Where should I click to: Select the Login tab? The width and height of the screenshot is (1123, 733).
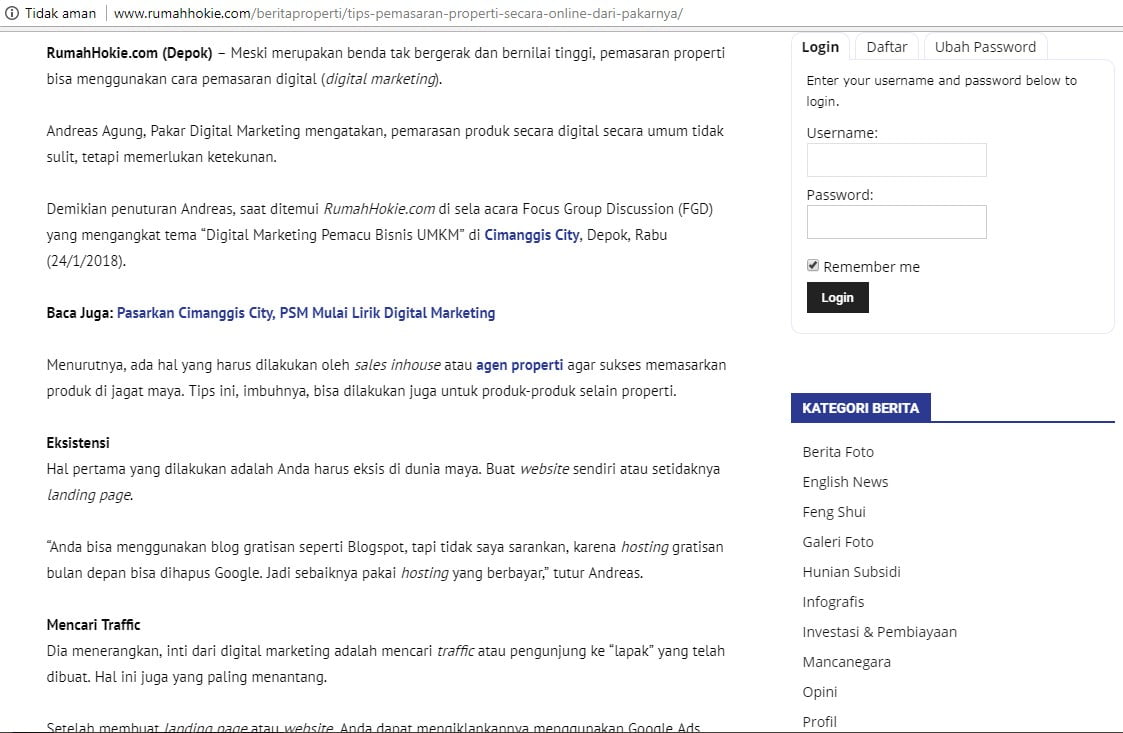tap(820, 47)
